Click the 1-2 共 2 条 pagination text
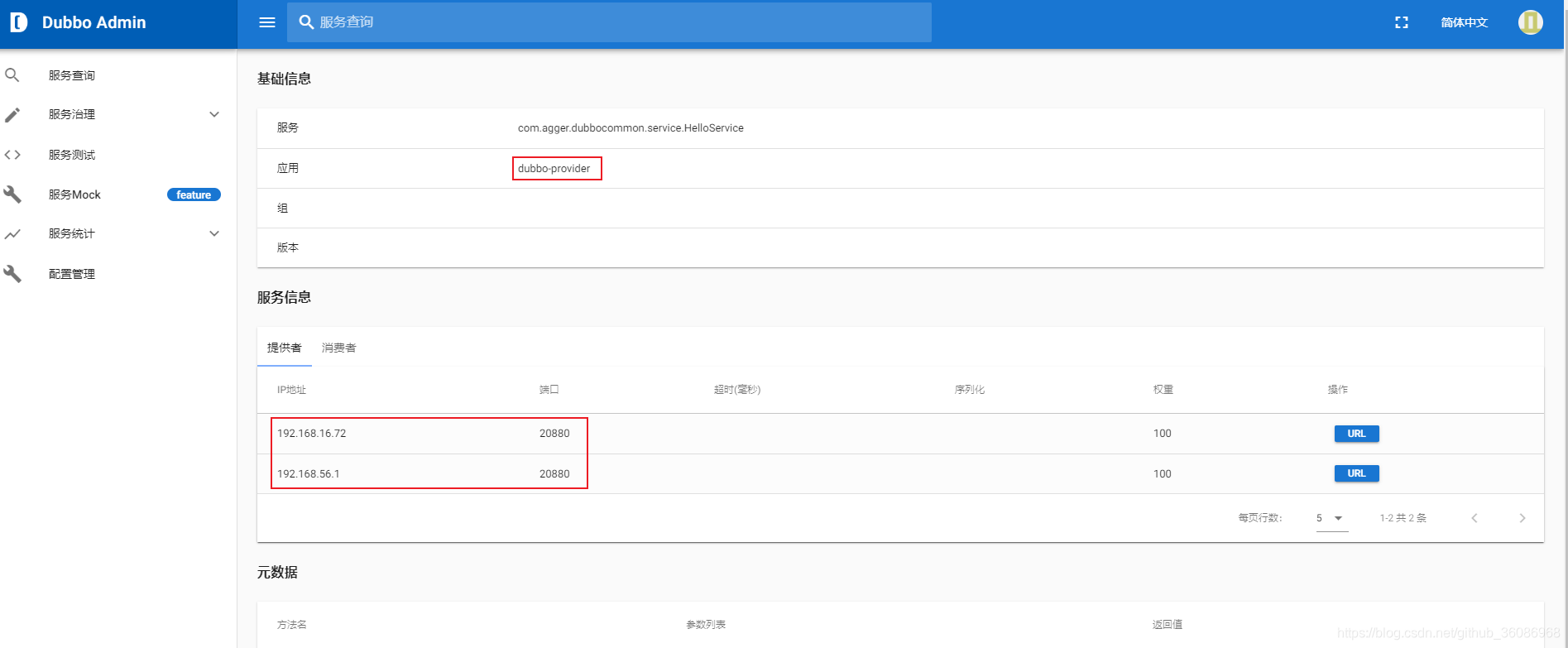This screenshot has width=1568, height=648. click(1403, 518)
